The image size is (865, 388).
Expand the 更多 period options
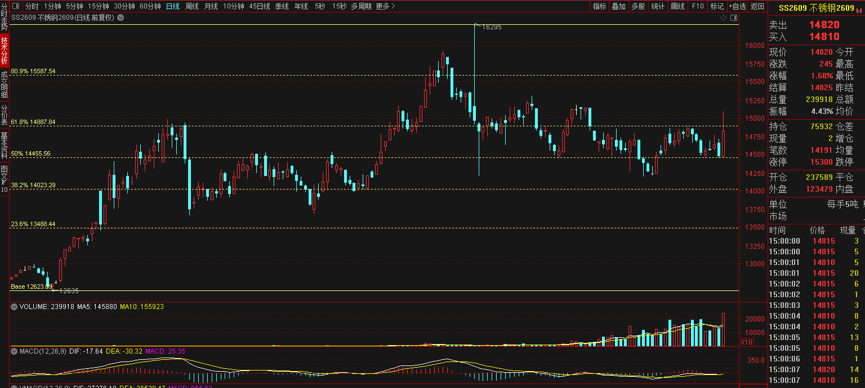point(385,7)
